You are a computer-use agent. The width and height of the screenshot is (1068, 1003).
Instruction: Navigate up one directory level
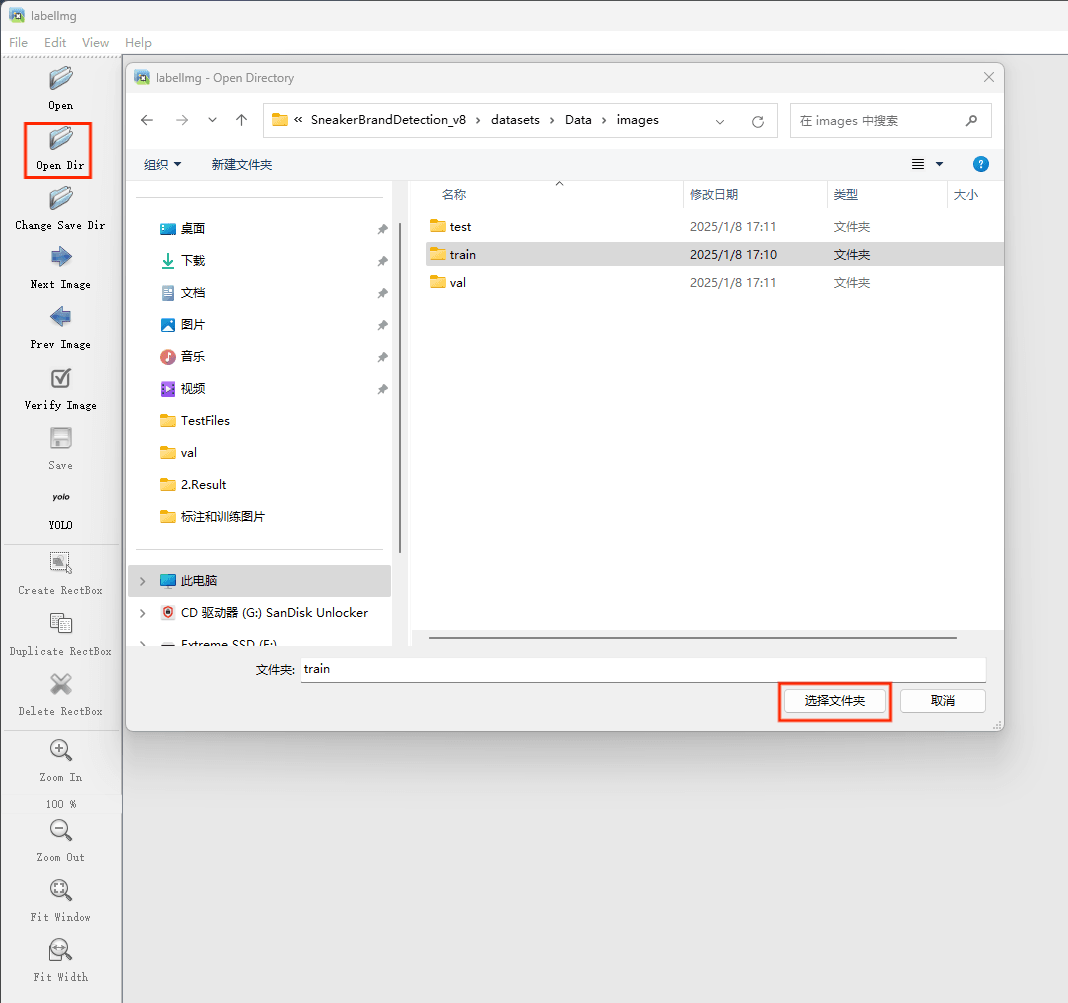coord(241,120)
